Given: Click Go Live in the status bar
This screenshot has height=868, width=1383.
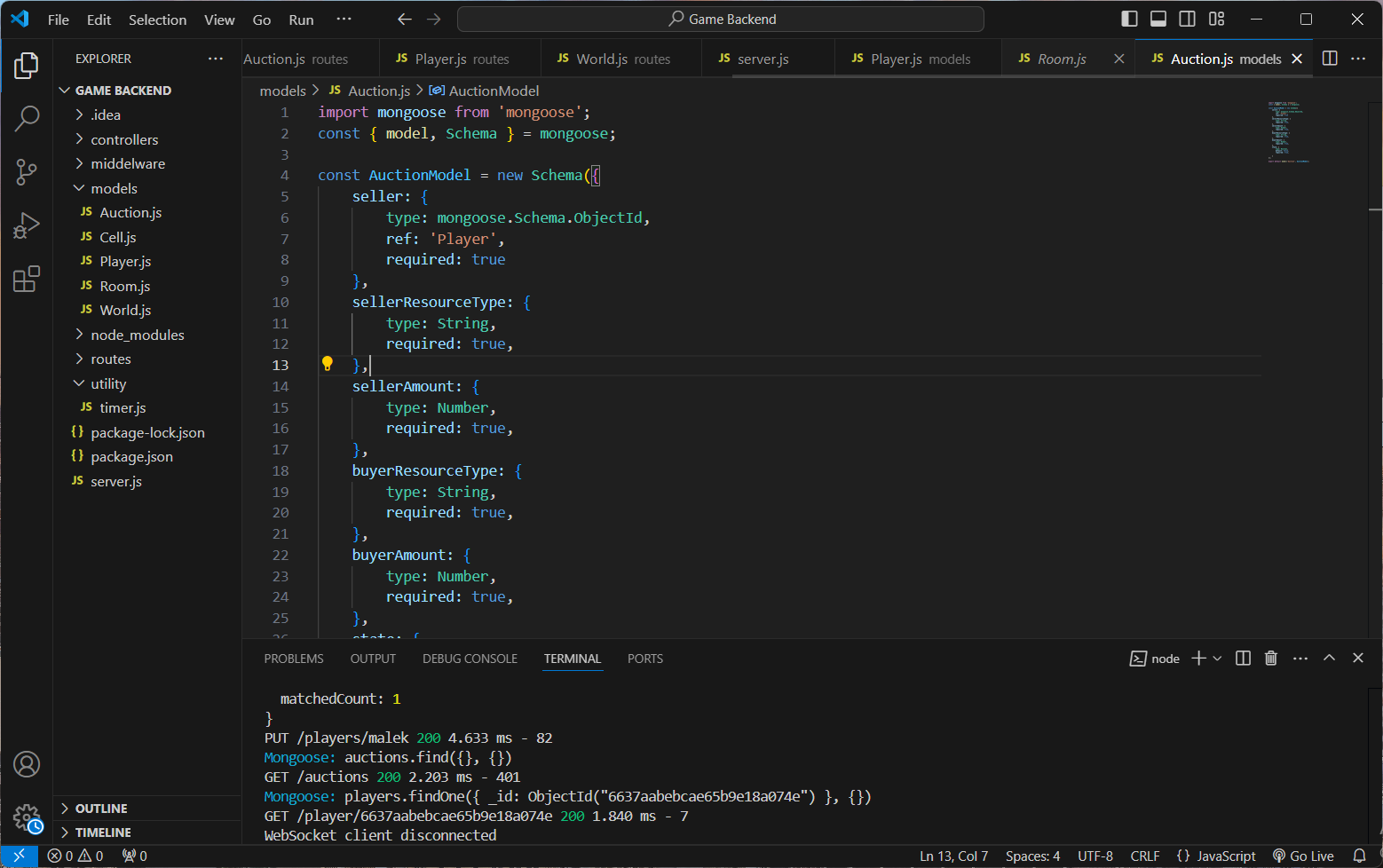Looking at the screenshot, I should coord(1303,856).
